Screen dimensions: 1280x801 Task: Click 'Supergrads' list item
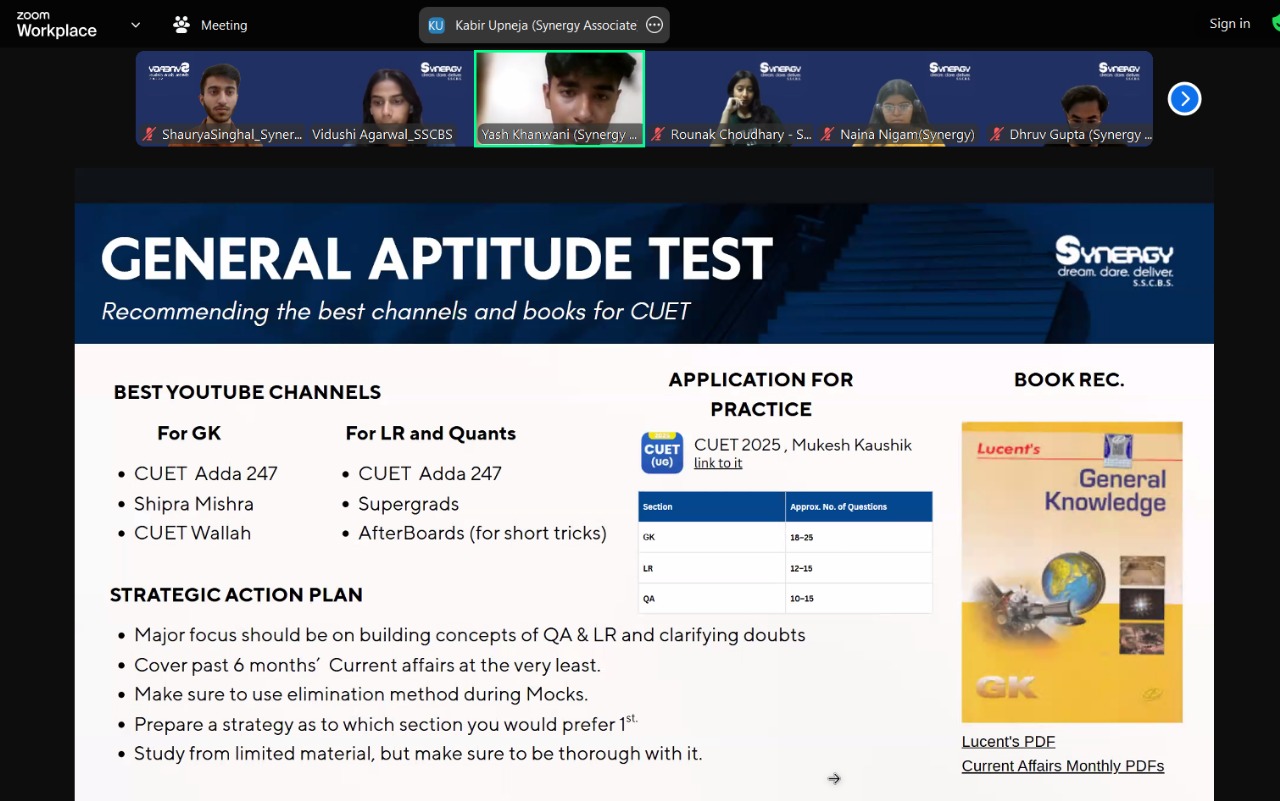click(x=409, y=504)
